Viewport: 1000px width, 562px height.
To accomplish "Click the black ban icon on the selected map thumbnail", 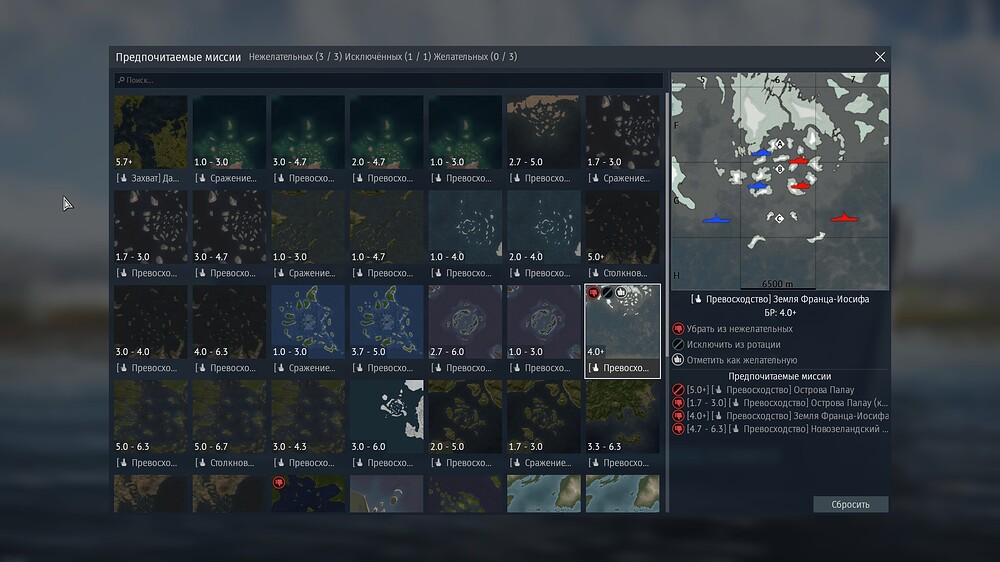I will (x=606, y=292).
